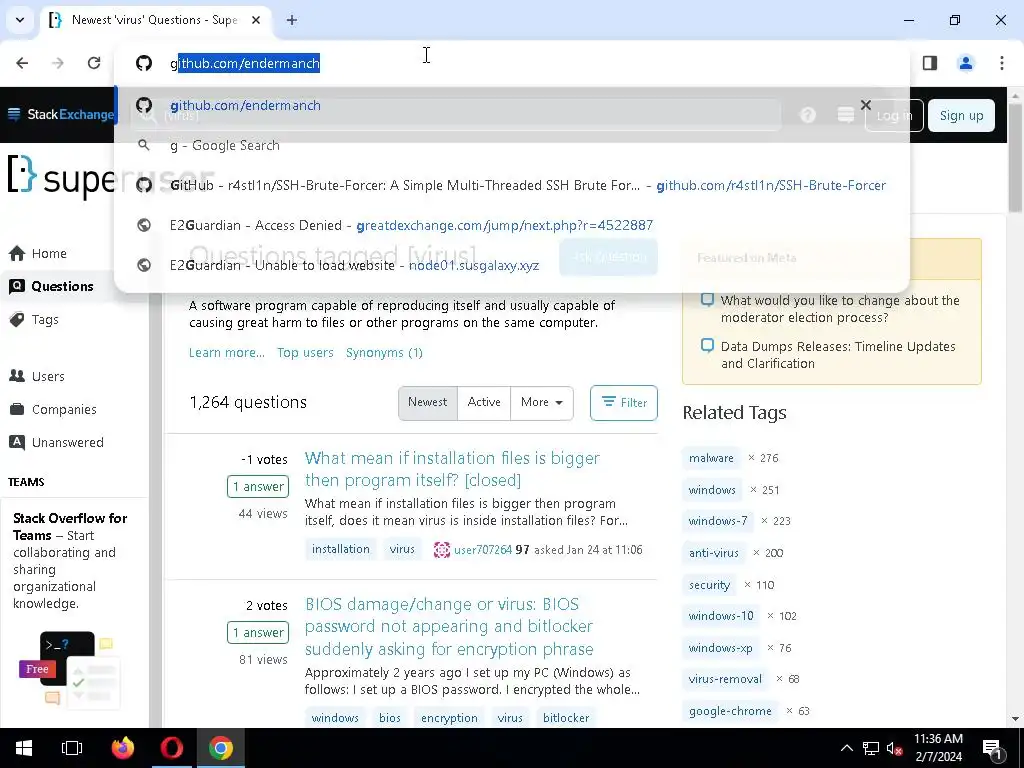Open Chrome side panel
This screenshot has width=1024, height=768.
[930, 63]
